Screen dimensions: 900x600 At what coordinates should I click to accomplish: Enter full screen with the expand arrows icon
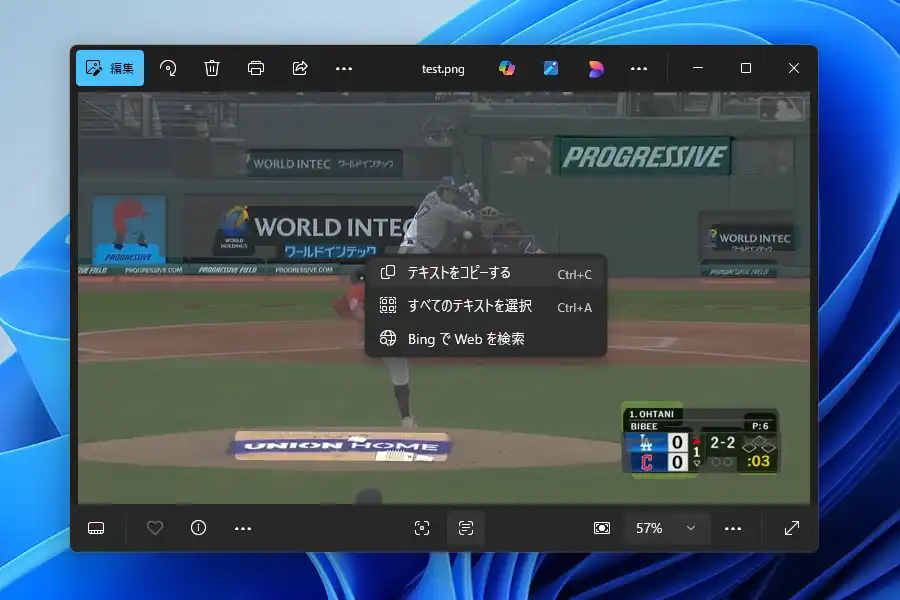pos(792,528)
